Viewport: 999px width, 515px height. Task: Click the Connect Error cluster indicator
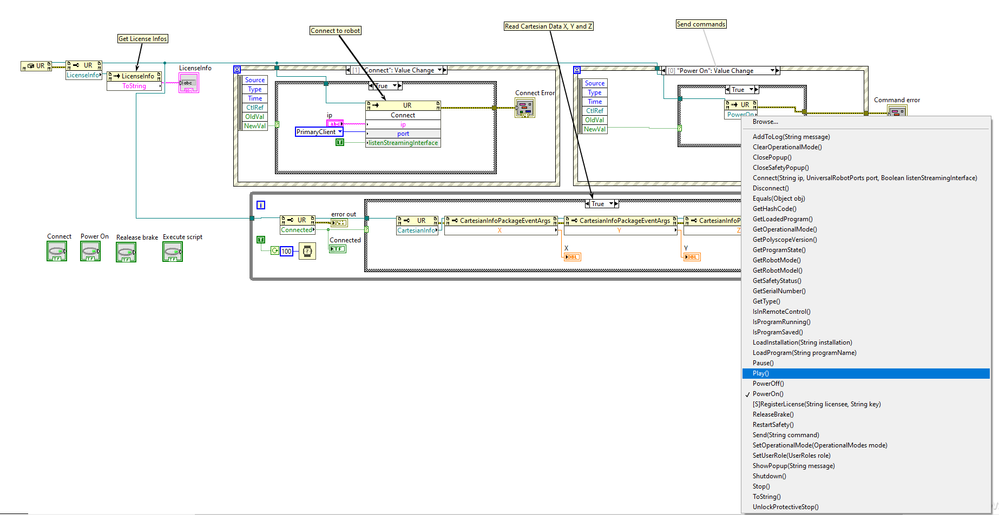coord(525,108)
